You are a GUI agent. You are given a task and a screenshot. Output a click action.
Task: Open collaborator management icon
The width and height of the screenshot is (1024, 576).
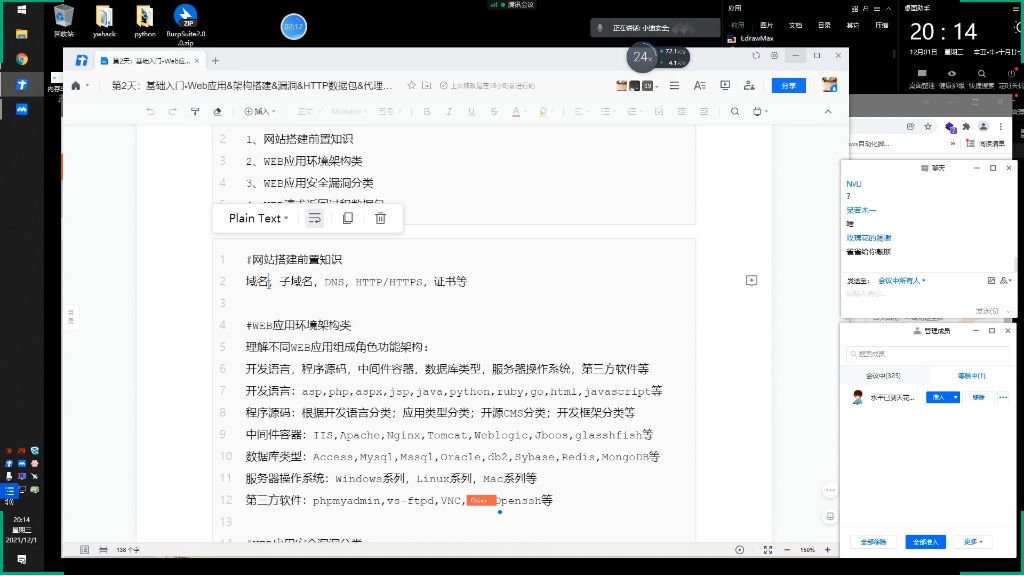[749, 86]
